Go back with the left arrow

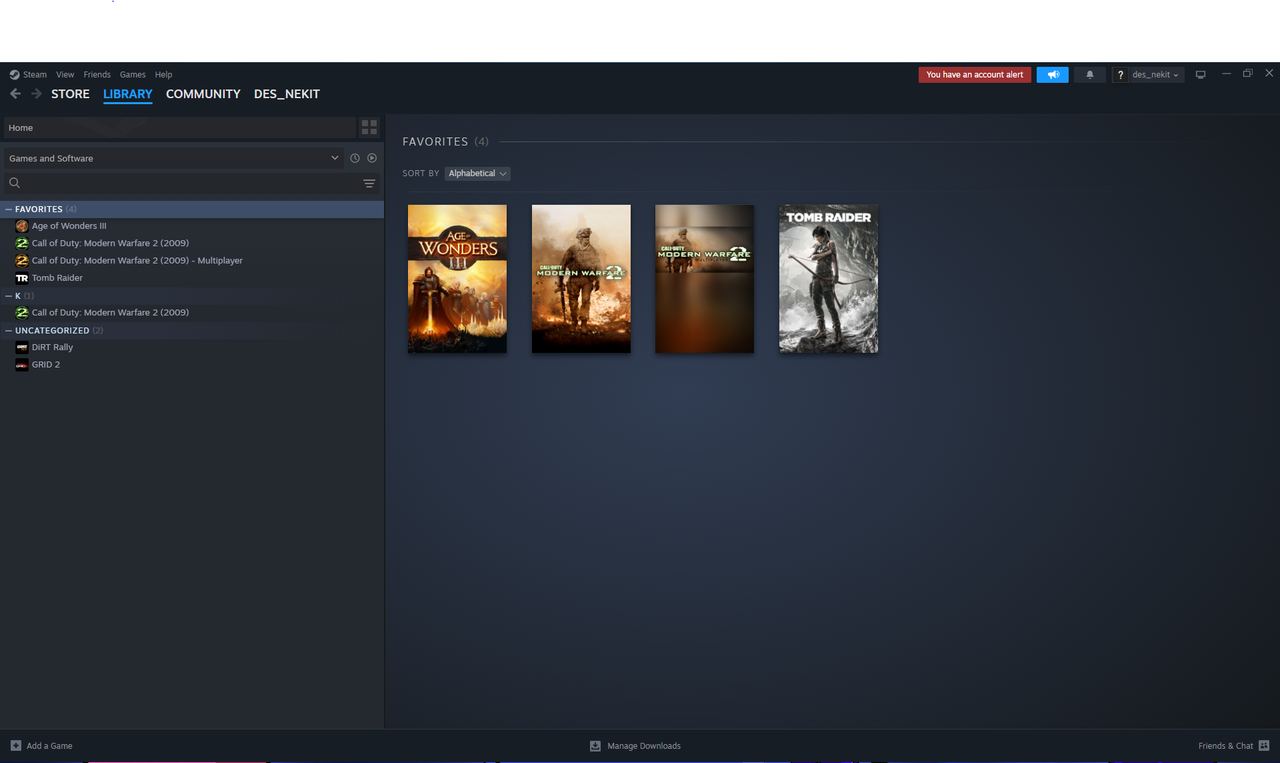point(15,94)
